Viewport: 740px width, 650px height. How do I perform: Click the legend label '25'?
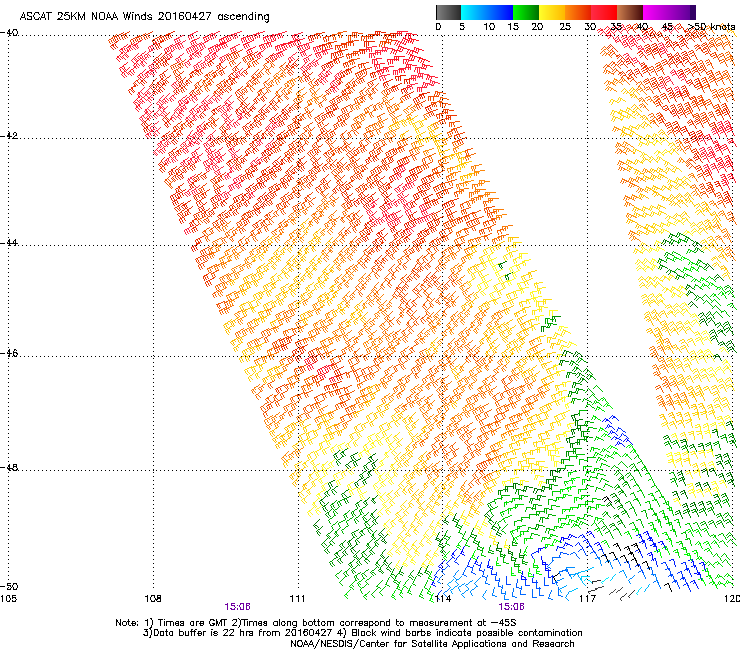tap(565, 27)
